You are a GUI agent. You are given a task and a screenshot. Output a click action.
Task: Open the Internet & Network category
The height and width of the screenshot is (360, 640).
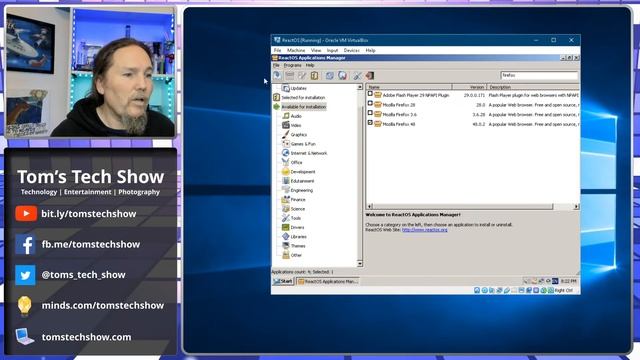coord(309,153)
